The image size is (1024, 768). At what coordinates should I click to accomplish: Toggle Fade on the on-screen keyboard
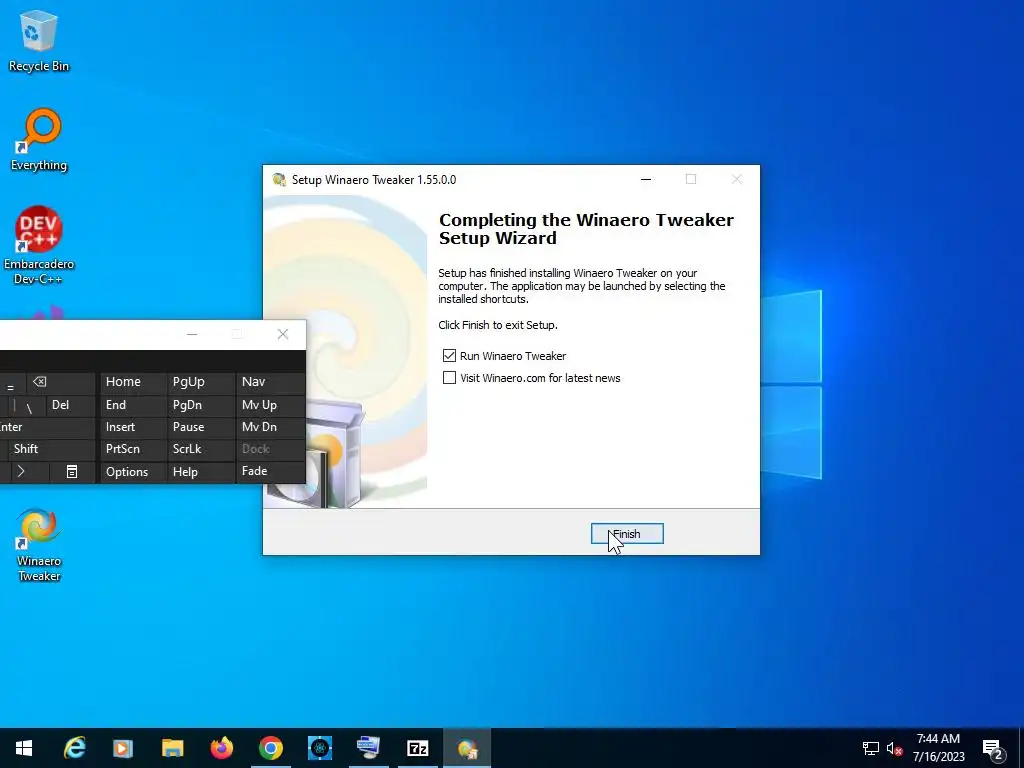point(270,472)
